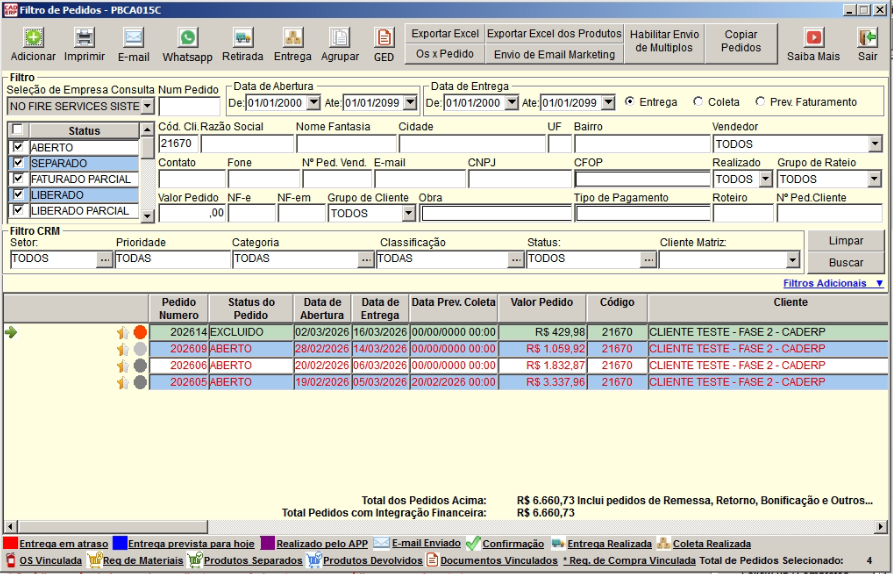Open Data de Entrega Ate date dropdown
The width and height of the screenshot is (893, 574).
pyautogui.click(x=608, y=103)
